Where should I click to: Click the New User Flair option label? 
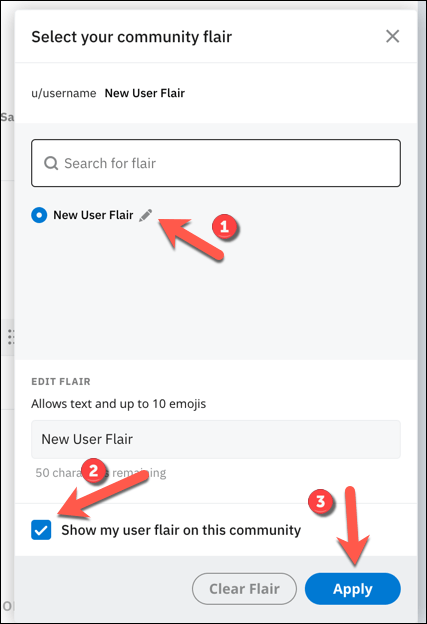coord(93,215)
